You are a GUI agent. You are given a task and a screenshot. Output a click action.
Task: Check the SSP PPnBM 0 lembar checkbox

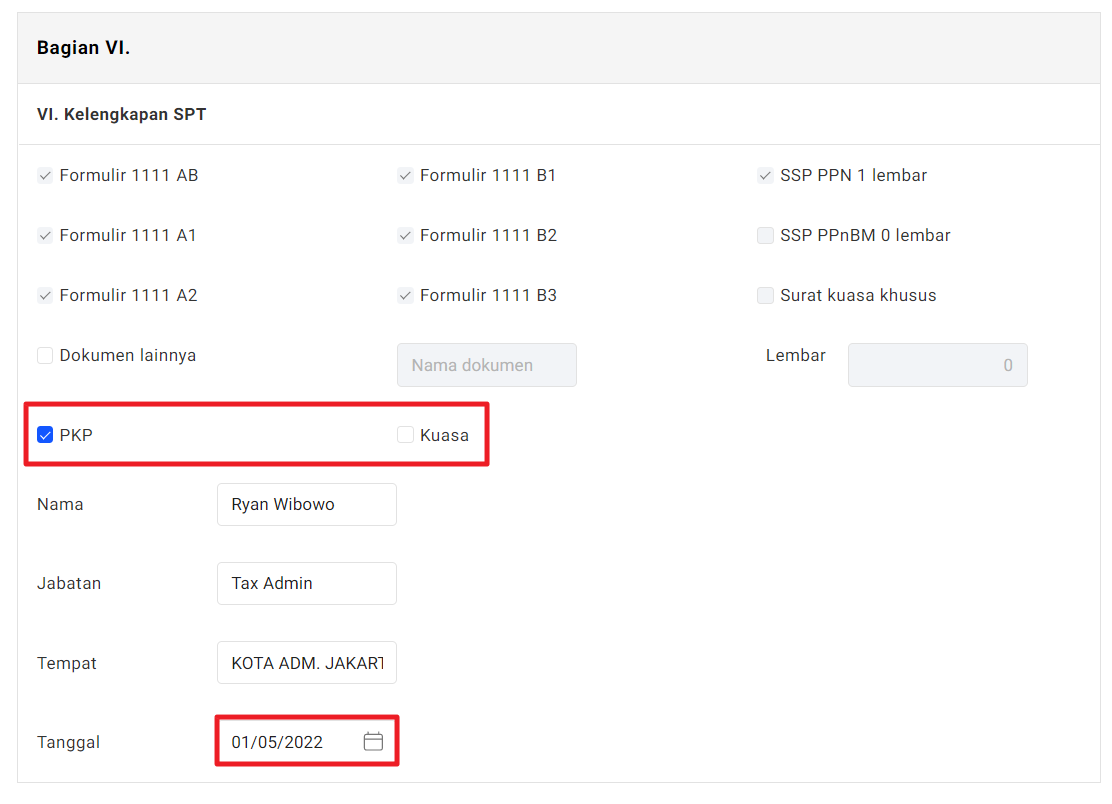click(x=765, y=236)
